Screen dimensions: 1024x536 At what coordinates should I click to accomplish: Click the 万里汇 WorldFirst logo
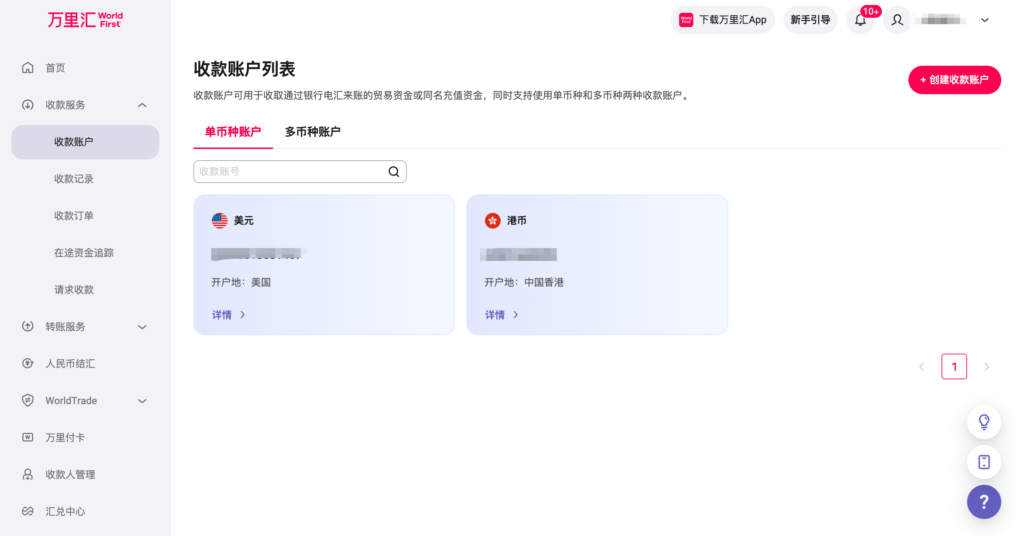(x=85, y=20)
